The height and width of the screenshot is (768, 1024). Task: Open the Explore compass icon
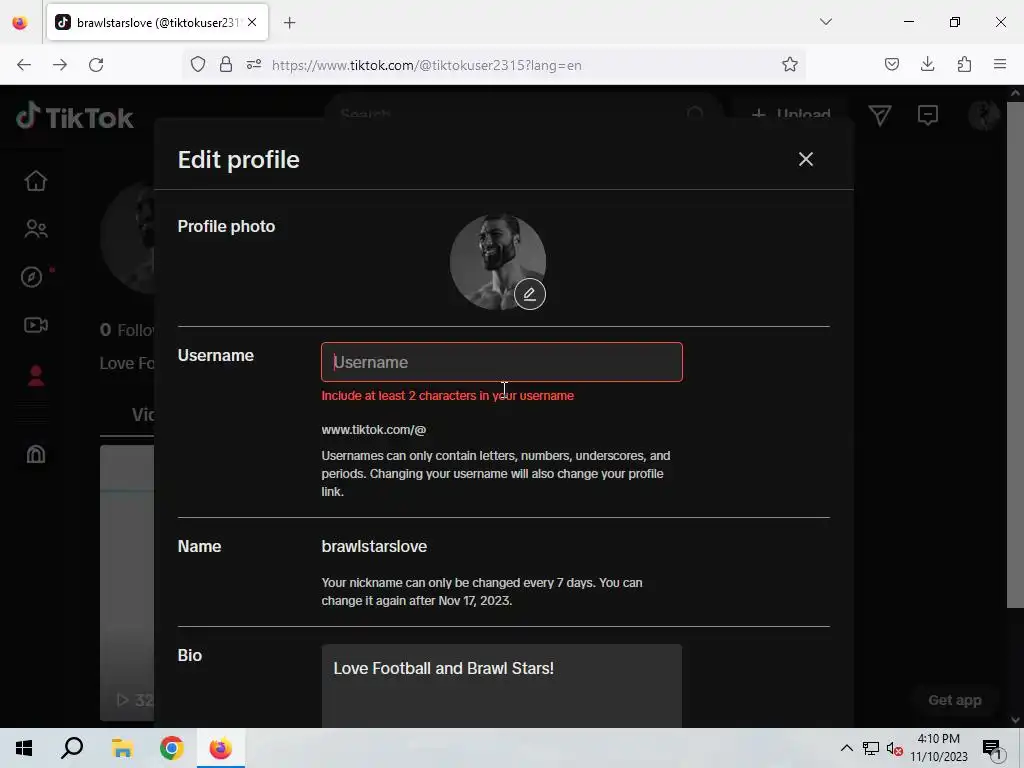click(31, 277)
